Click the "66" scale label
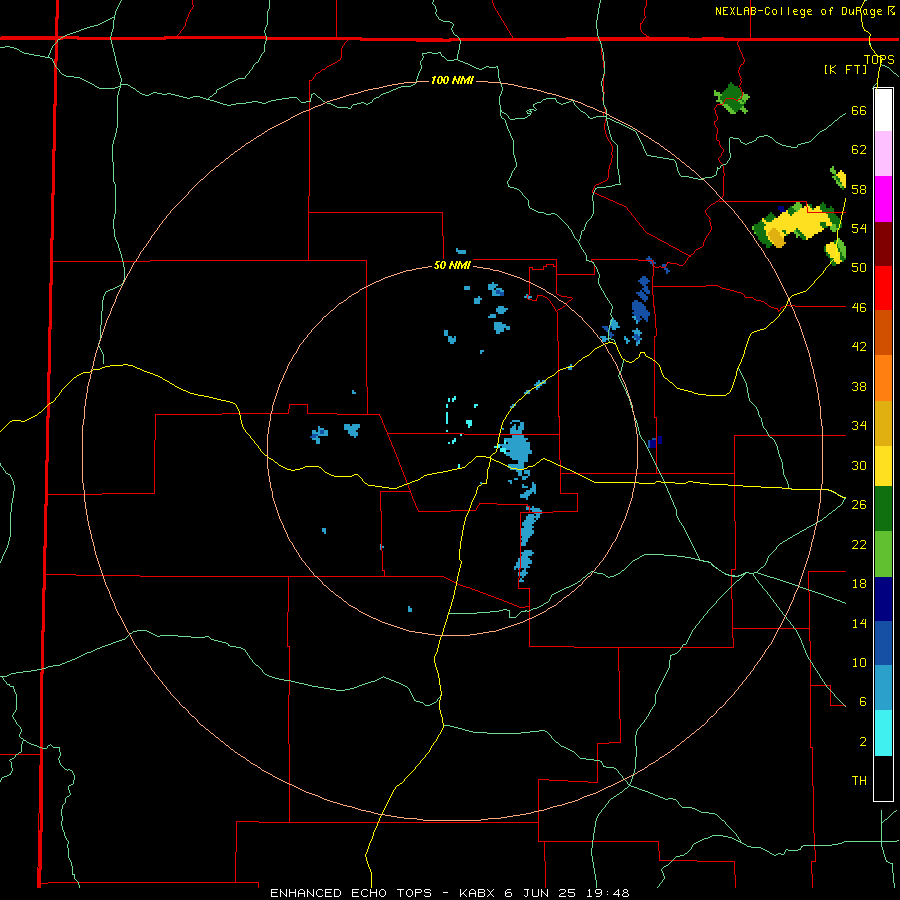Viewport: 900px width, 900px height. [x=859, y=110]
